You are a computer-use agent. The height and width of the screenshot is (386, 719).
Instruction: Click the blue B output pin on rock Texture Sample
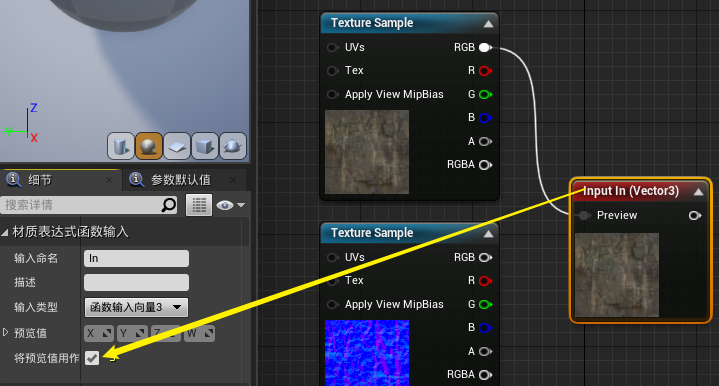point(485,118)
